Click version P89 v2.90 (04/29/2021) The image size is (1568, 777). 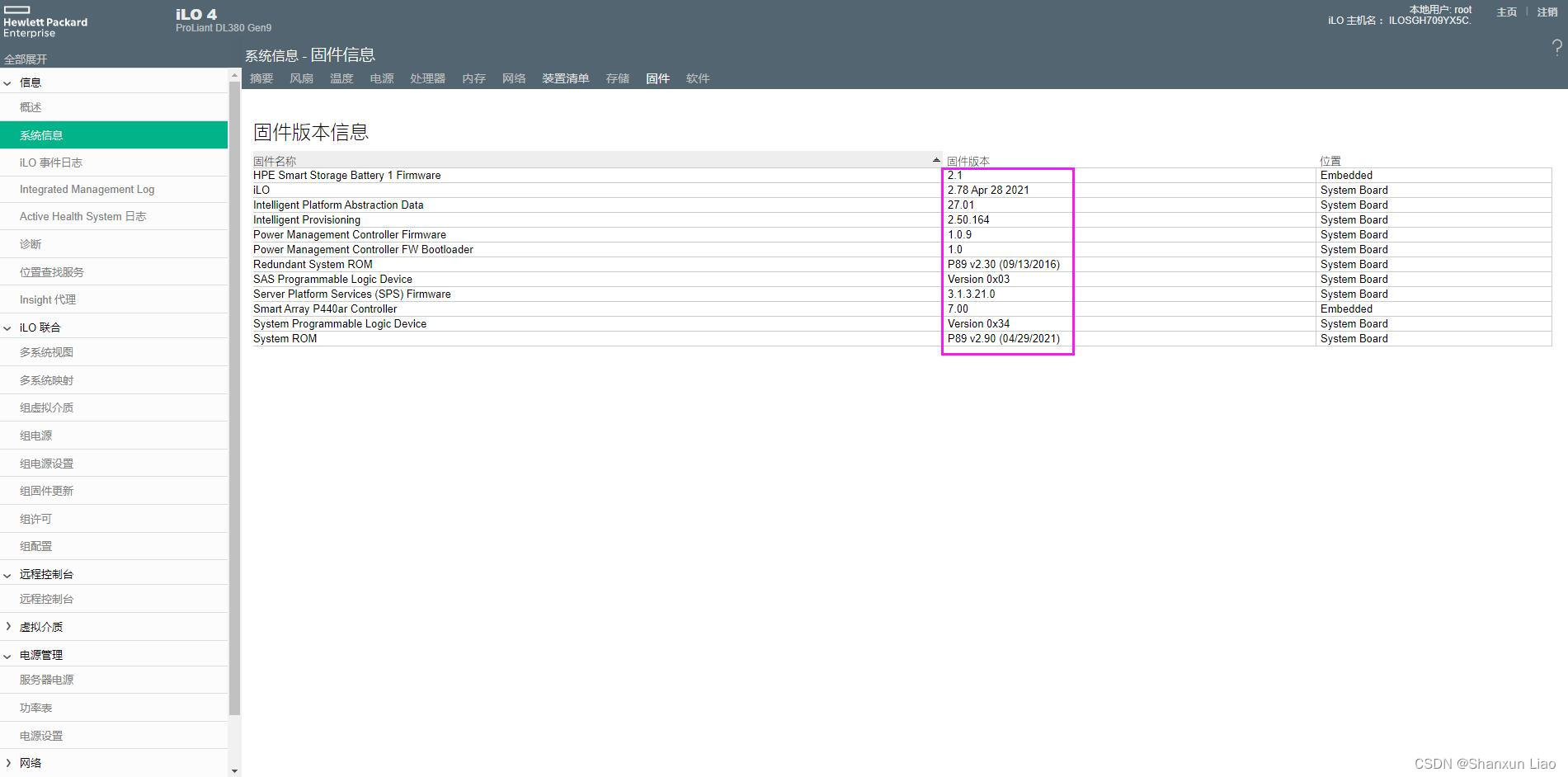point(1004,339)
